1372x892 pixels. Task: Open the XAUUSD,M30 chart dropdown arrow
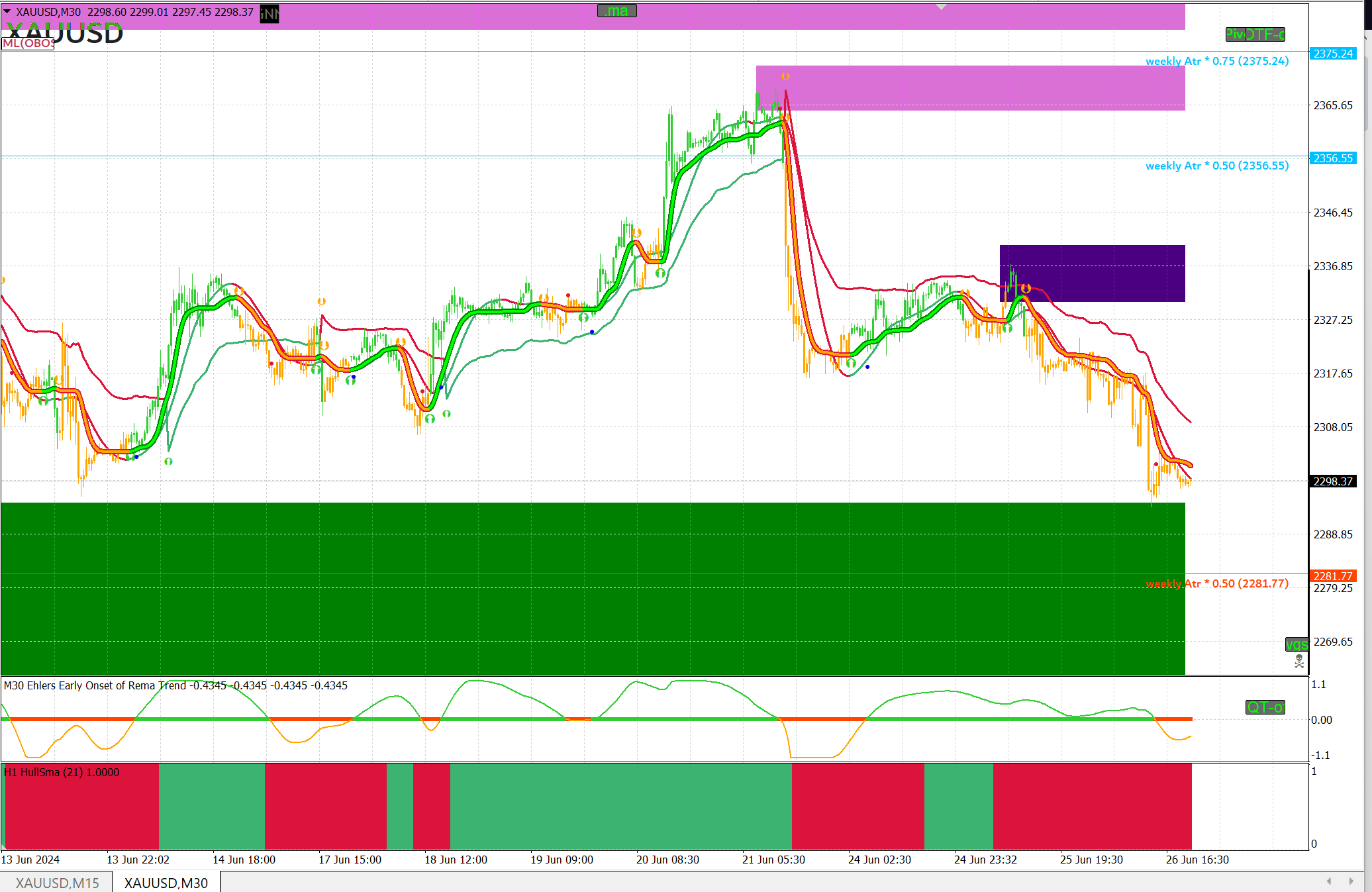[7, 11]
